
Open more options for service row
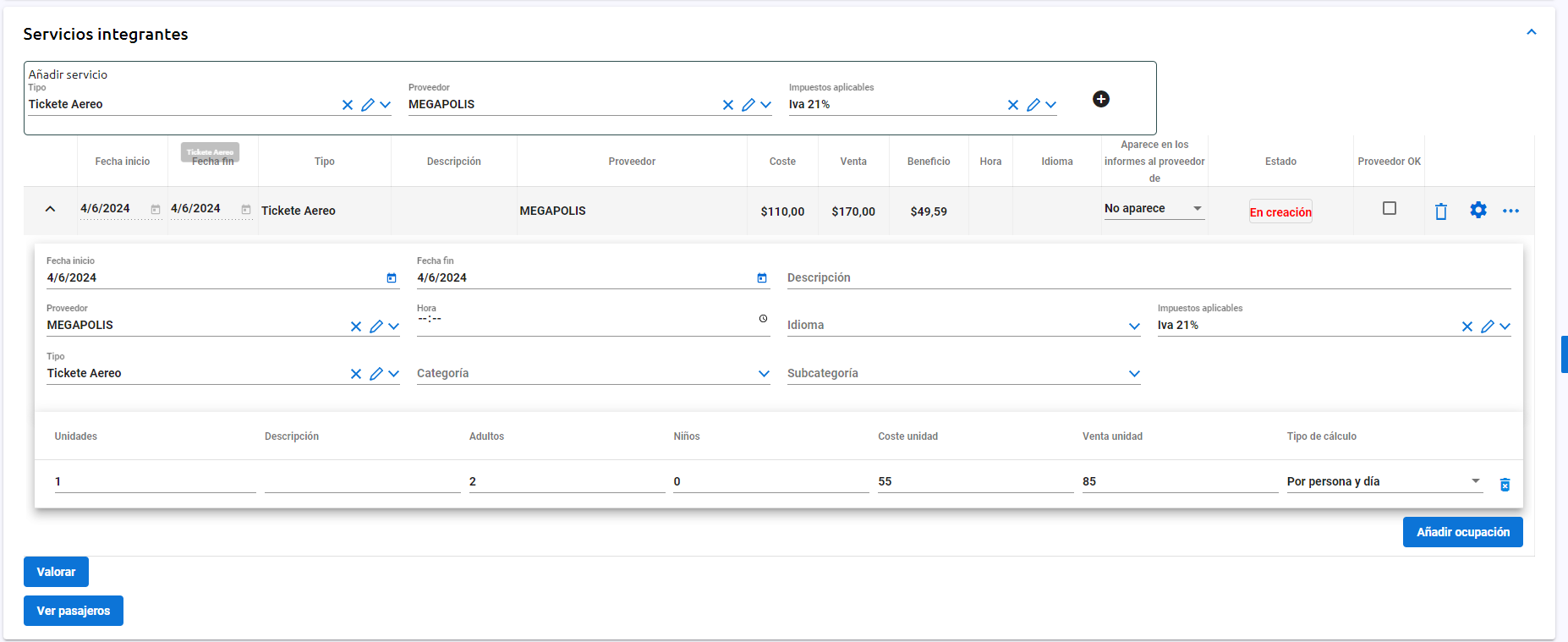click(1510, 211)
